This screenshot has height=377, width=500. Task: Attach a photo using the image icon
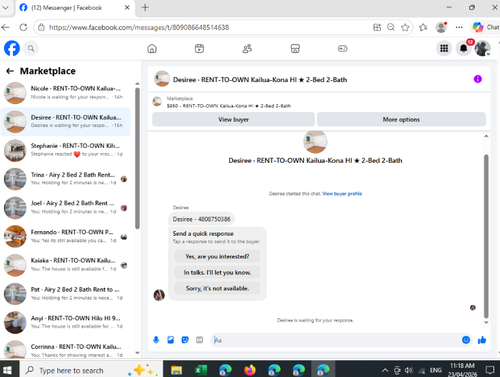pos(170,340)
